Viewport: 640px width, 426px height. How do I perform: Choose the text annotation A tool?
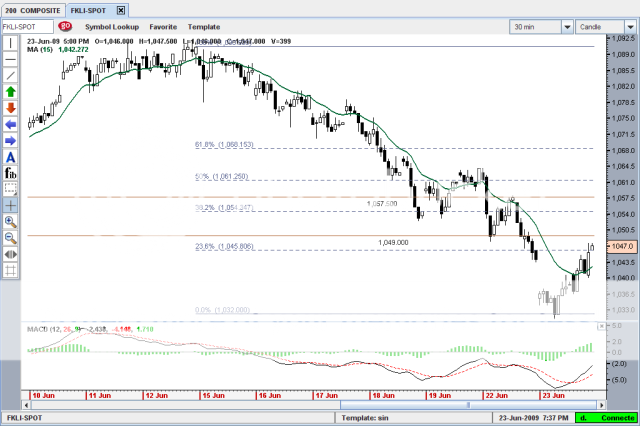[x=11, y=157]
